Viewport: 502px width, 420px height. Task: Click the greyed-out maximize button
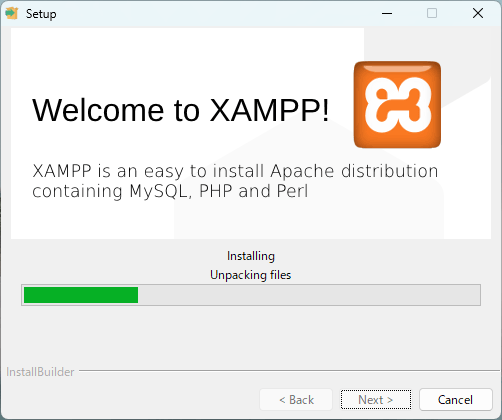pos(432,14)
